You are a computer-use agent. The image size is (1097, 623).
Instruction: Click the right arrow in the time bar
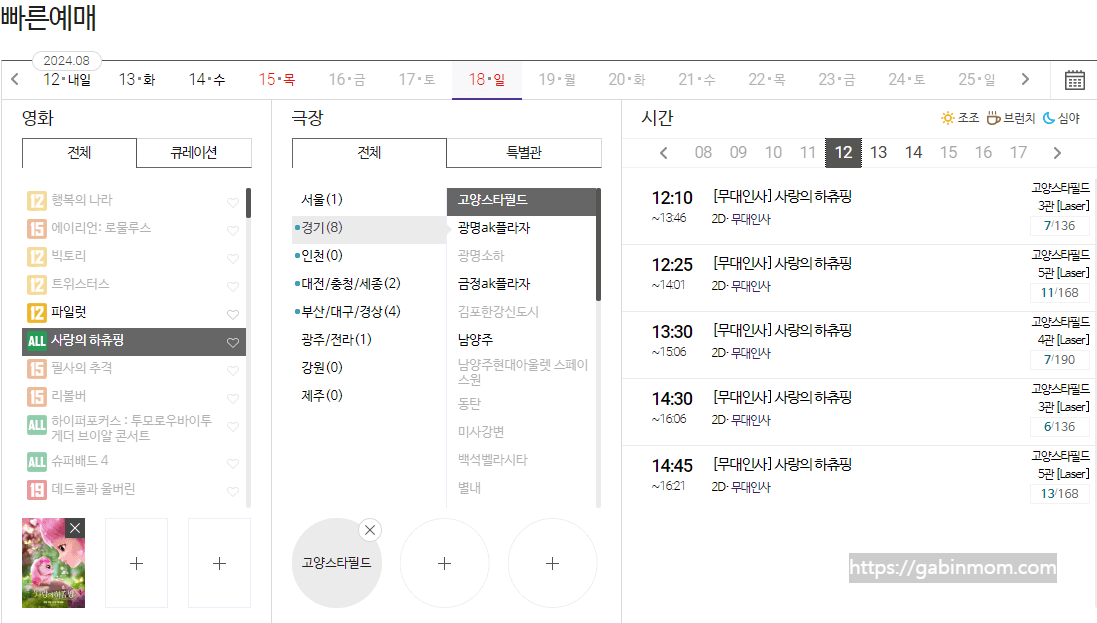click(x=1056, y=152)
